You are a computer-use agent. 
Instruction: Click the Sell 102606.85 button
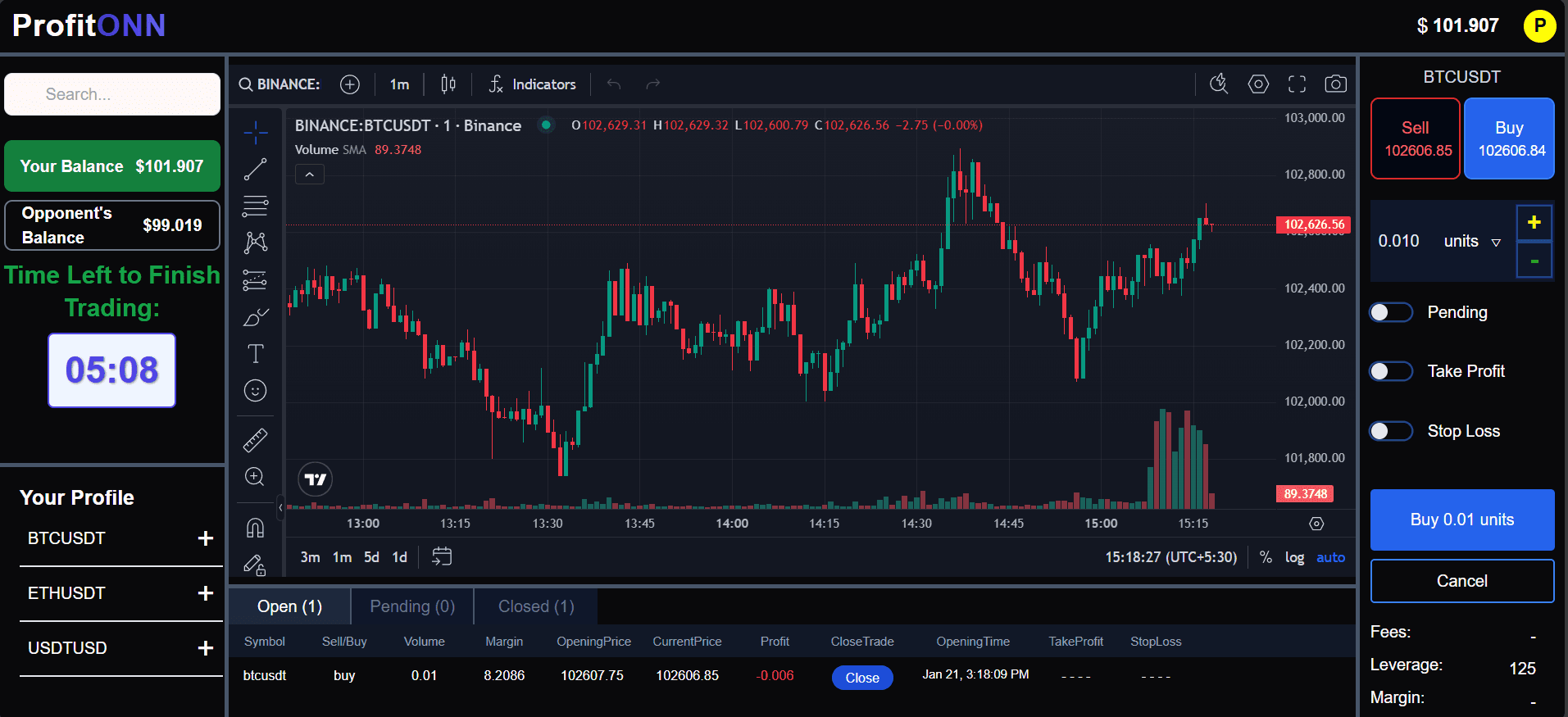tap(1416, 138)
